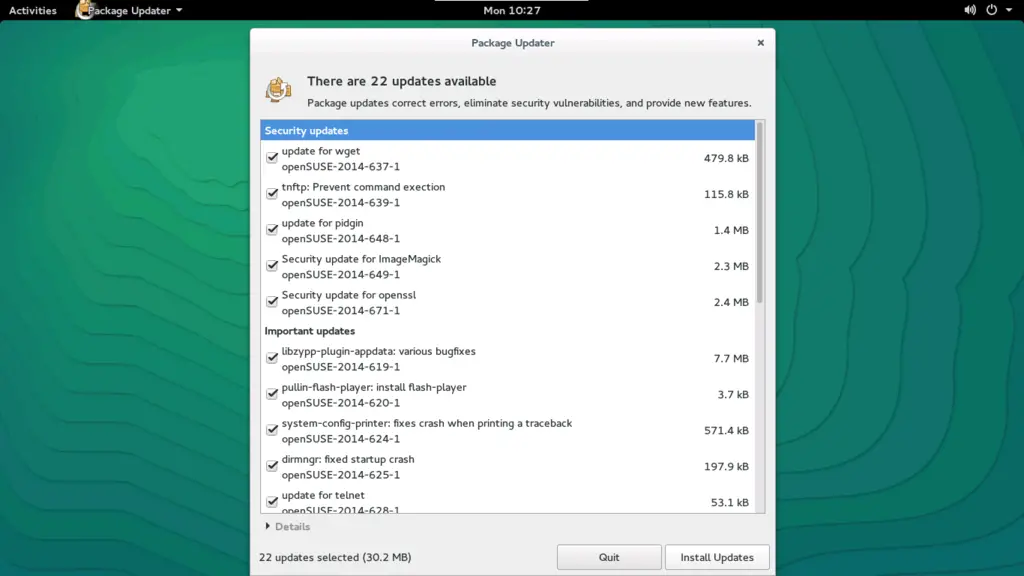Viewport: 1024px width, 576px height.
Task: Click the openSUSE-2014-649-1 identifier
Action: [341, 274]
